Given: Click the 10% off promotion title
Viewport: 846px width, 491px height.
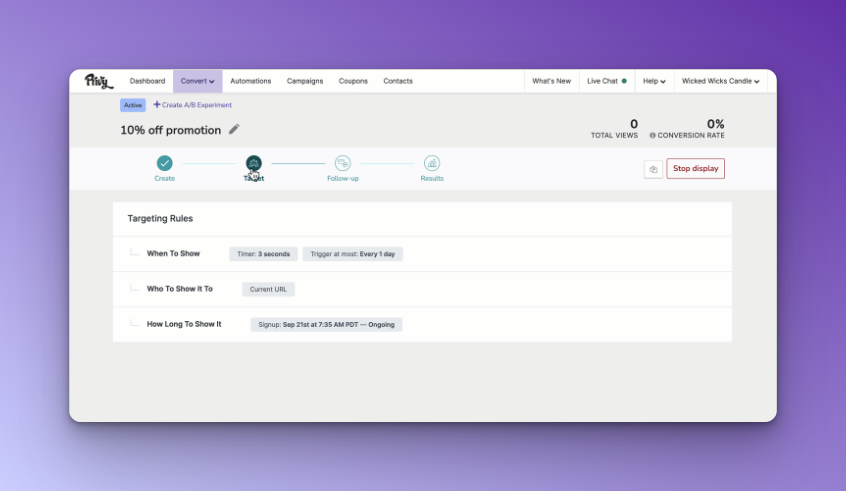Looking at the screenshot, I should (x=170, y=130).
